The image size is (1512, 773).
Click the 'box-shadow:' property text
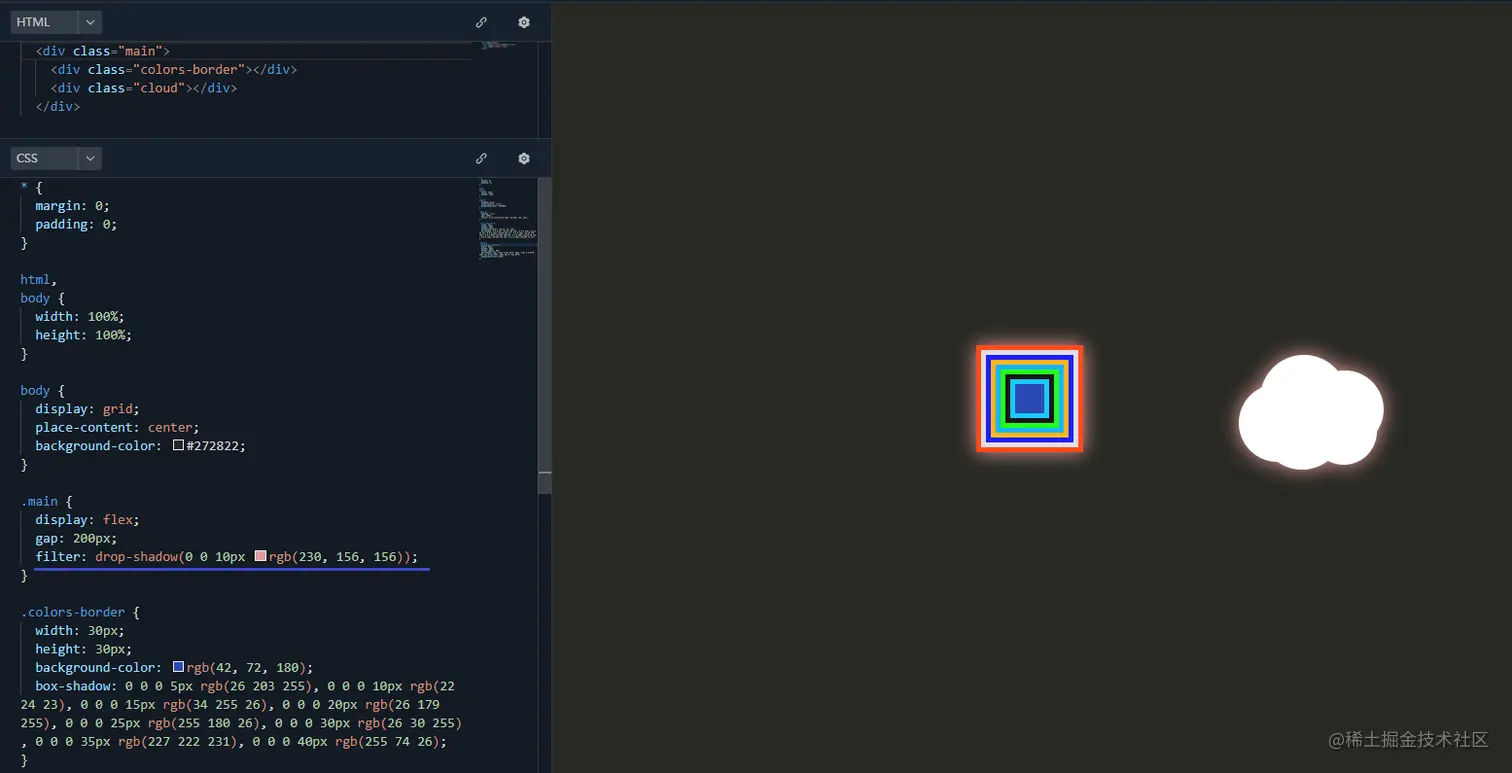[76, 686]
